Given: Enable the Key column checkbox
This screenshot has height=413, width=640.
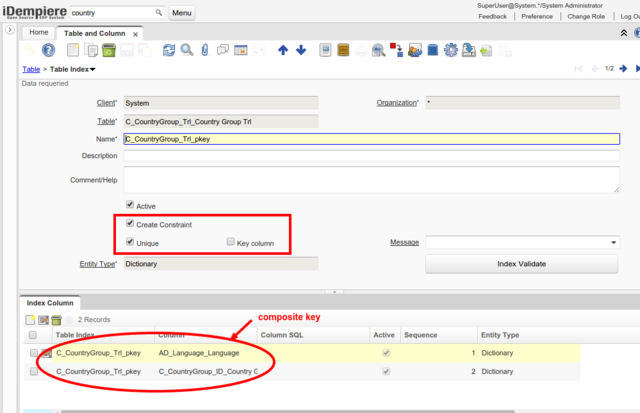Looking at the screenshot, I should (x=230, y=243).
